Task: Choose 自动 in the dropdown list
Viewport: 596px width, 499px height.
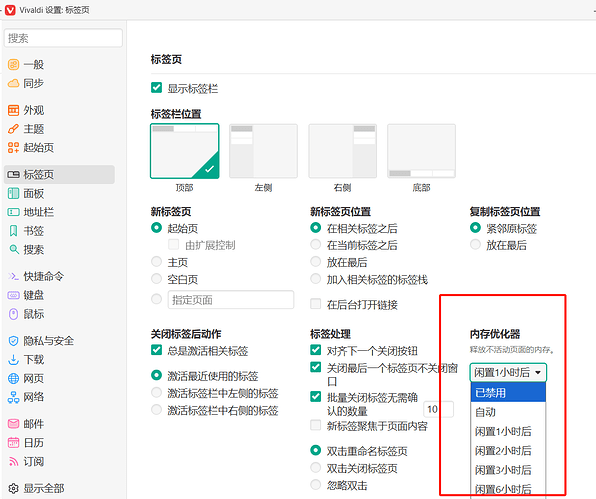Action: (508, 412)
